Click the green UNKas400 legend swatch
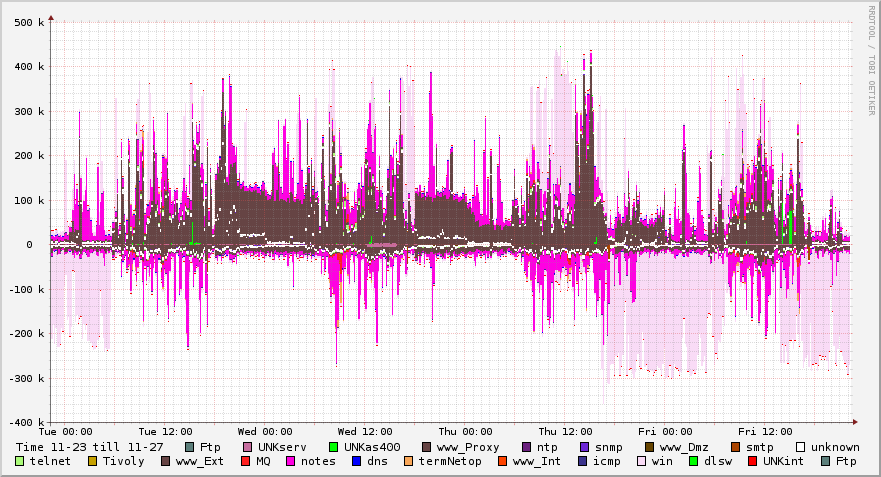 click(x=334, y=447)
